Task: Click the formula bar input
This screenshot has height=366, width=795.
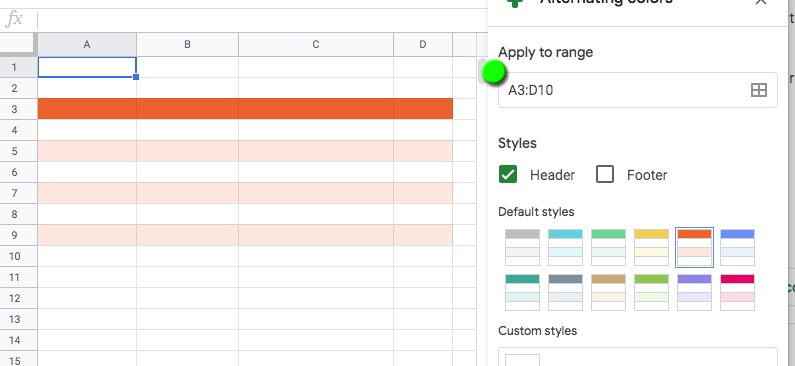Action: 262,19
